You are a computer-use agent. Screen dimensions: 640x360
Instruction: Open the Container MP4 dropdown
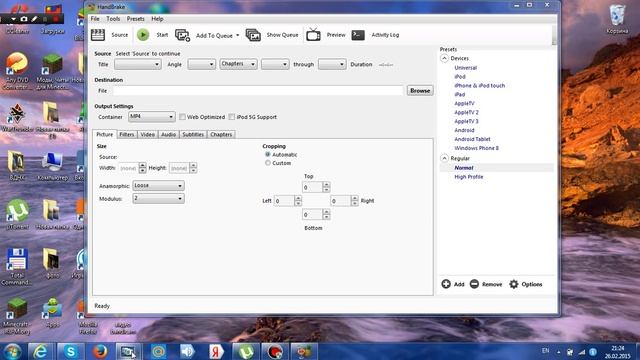(x=152, y=117)
